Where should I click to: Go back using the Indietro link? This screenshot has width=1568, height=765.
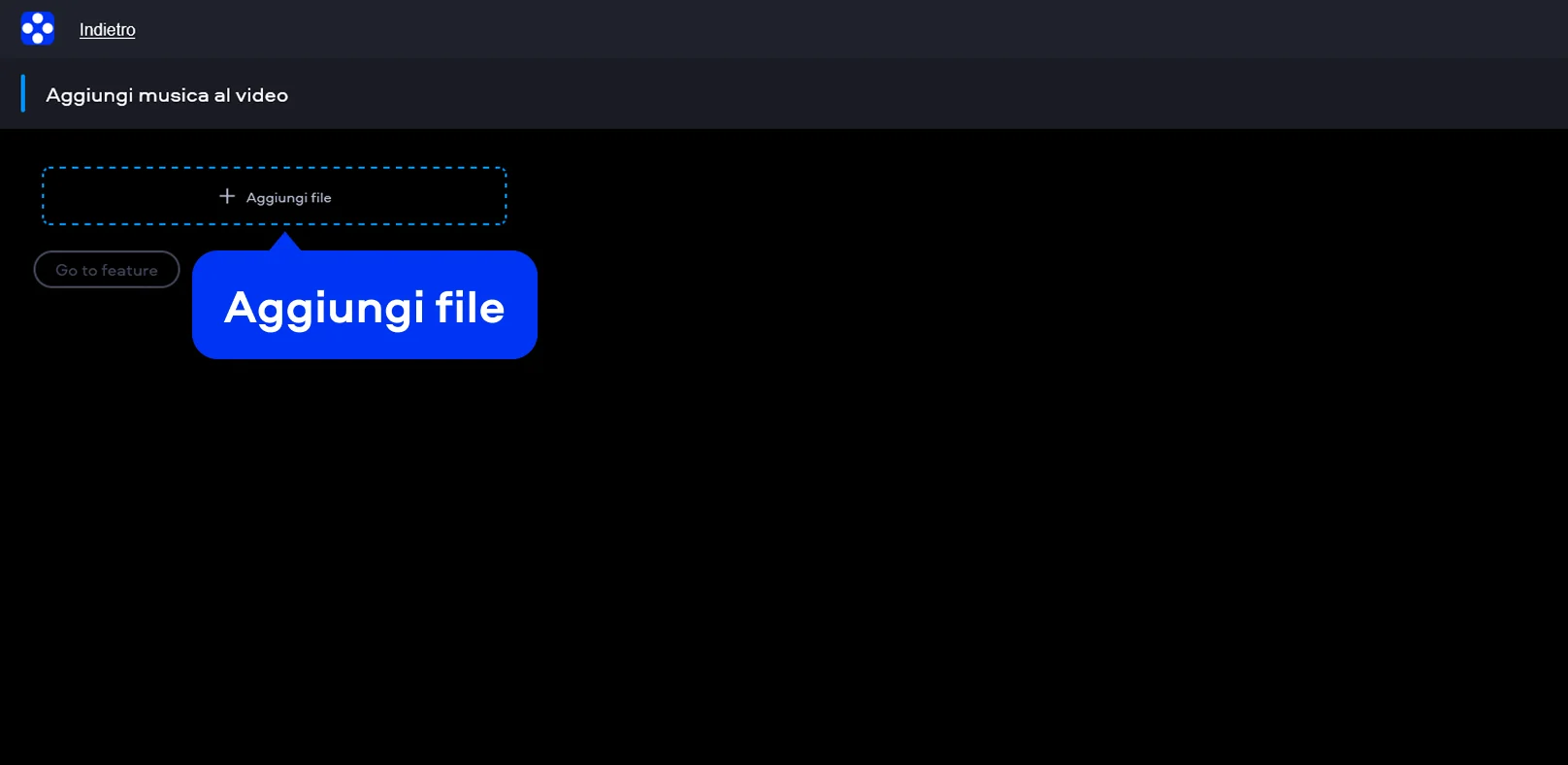pyautogui.click(x=108, y=30)
